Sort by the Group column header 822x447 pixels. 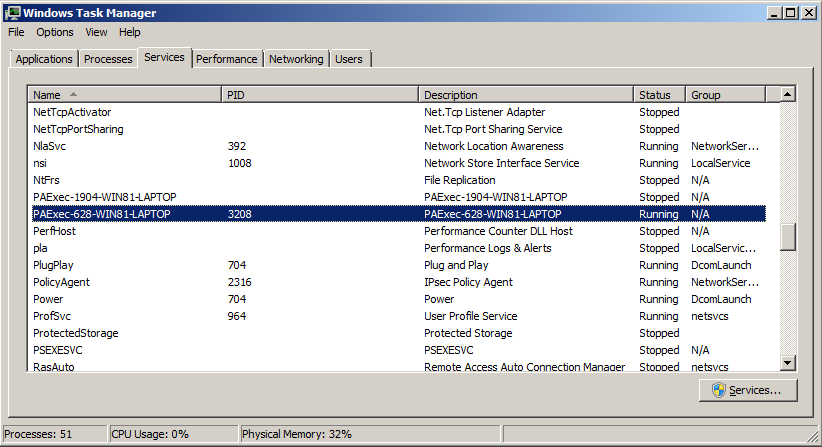(x=726, y=95)
